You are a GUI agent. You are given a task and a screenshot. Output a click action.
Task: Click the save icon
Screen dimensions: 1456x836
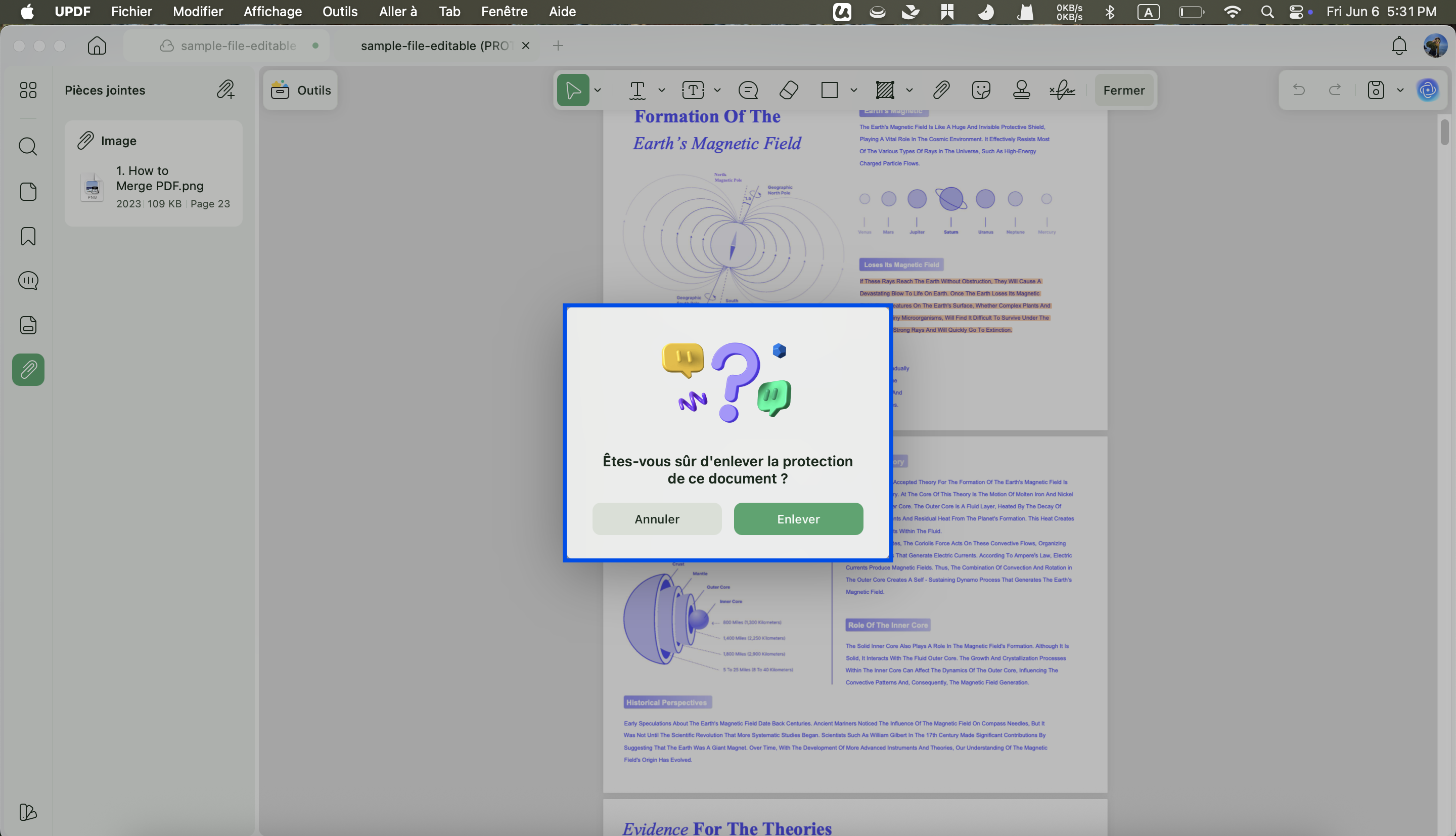coord(1376,90)
